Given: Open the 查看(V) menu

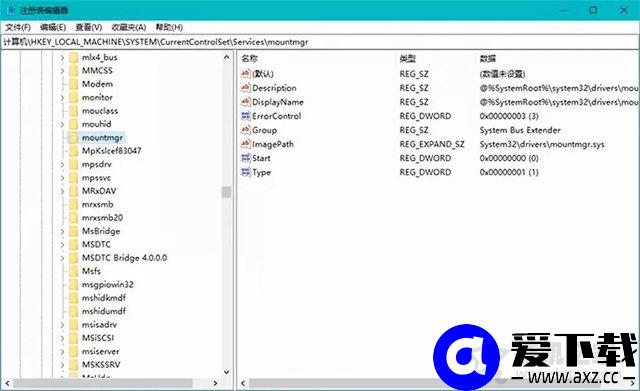Looking at the screenshot, I should [x=89, y=27].
